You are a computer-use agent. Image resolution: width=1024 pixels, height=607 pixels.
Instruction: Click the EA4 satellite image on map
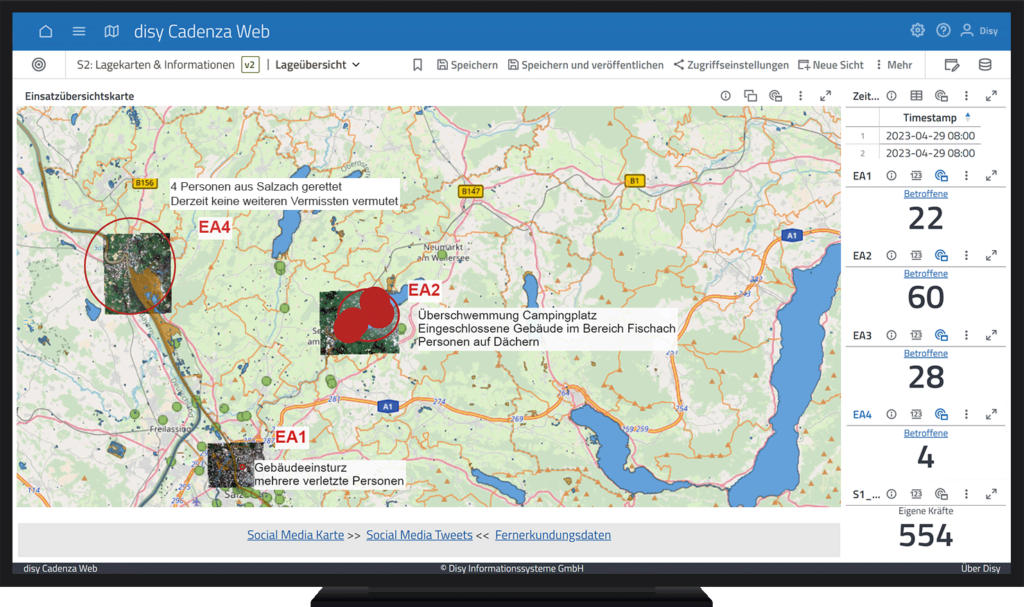point(138,273)
